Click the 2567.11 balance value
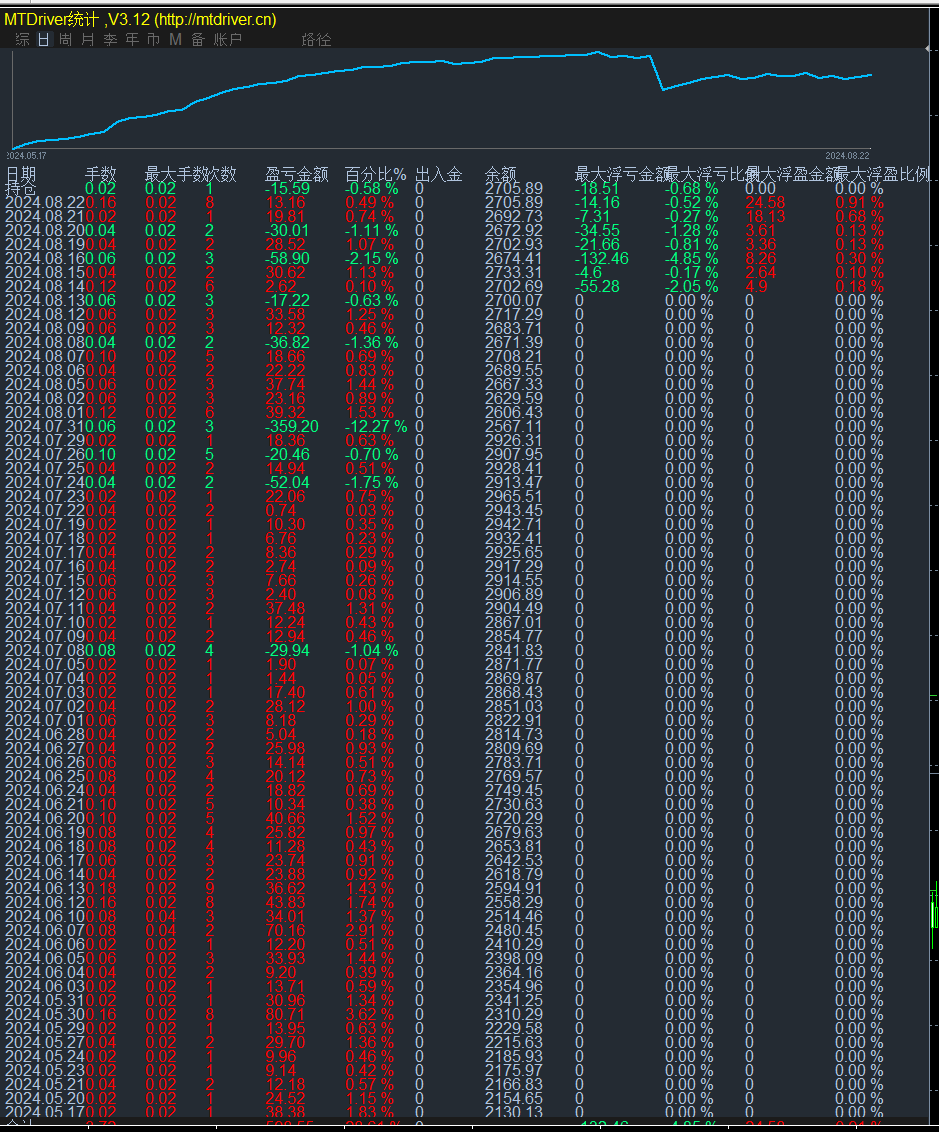This screenshot has height=1132, width=939. [514, 427]
